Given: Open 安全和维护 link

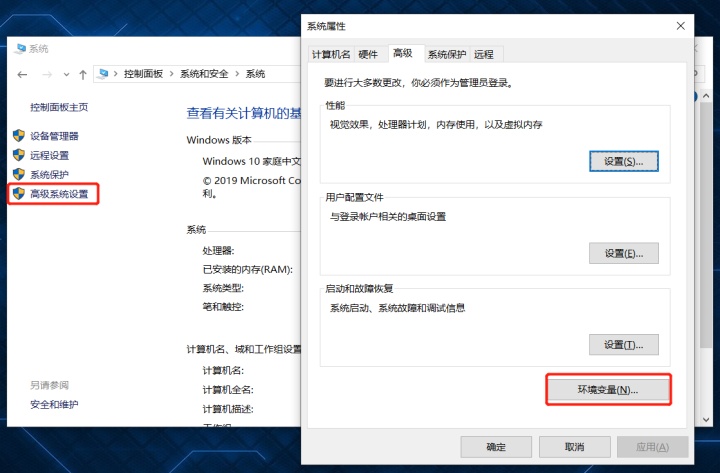Looking at the screenshot, I should pos(54,405).
